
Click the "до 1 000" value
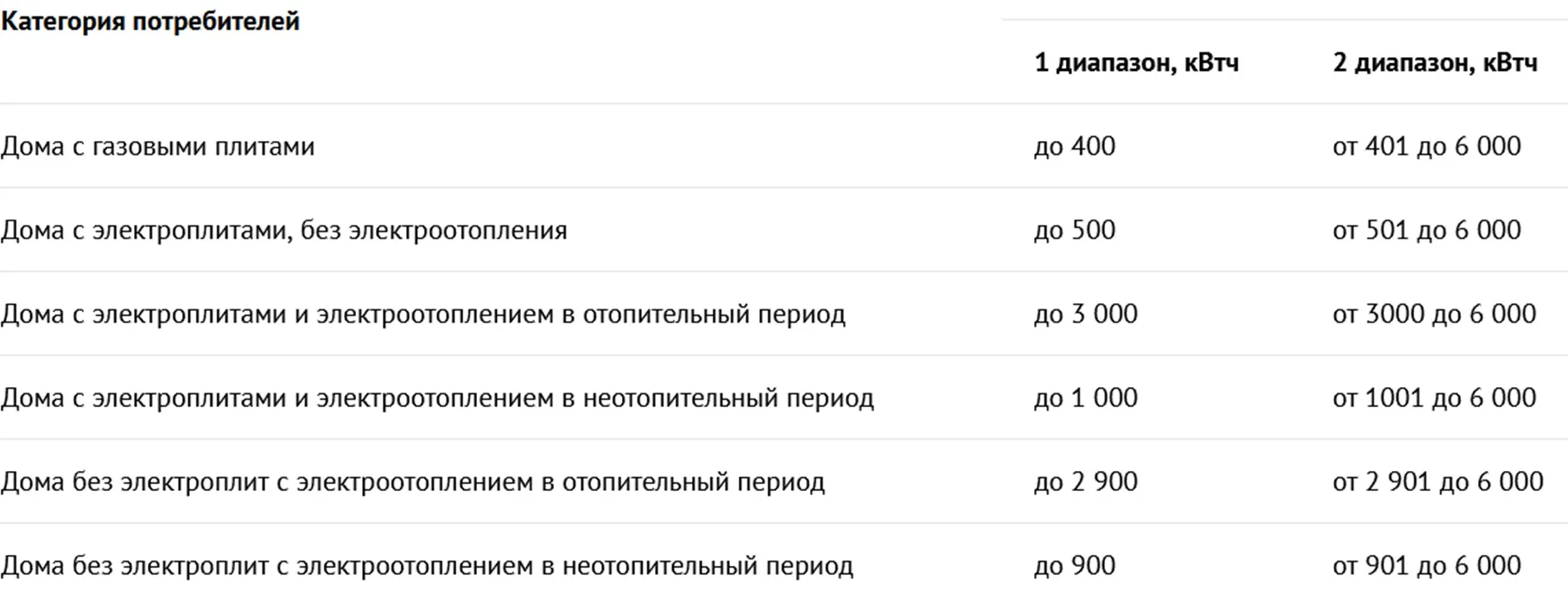click(1085, 398)
